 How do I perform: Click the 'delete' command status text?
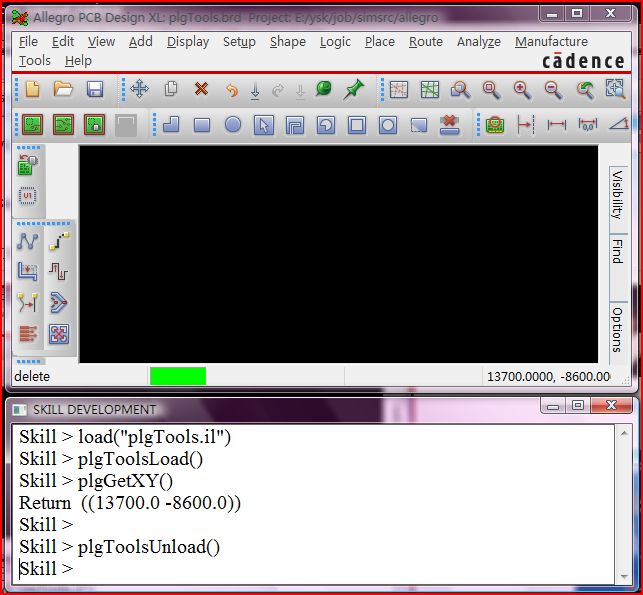coord(32,376)
